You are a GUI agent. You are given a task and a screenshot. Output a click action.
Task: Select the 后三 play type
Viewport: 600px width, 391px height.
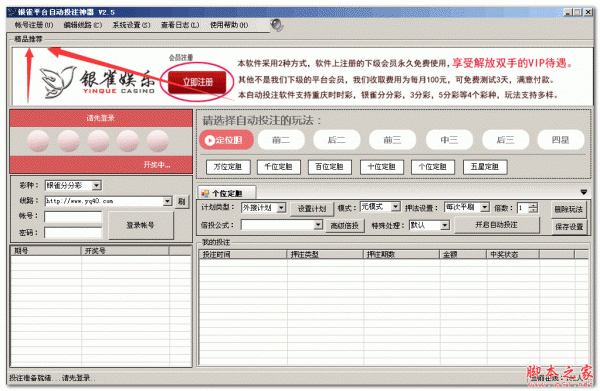[505, 140]
